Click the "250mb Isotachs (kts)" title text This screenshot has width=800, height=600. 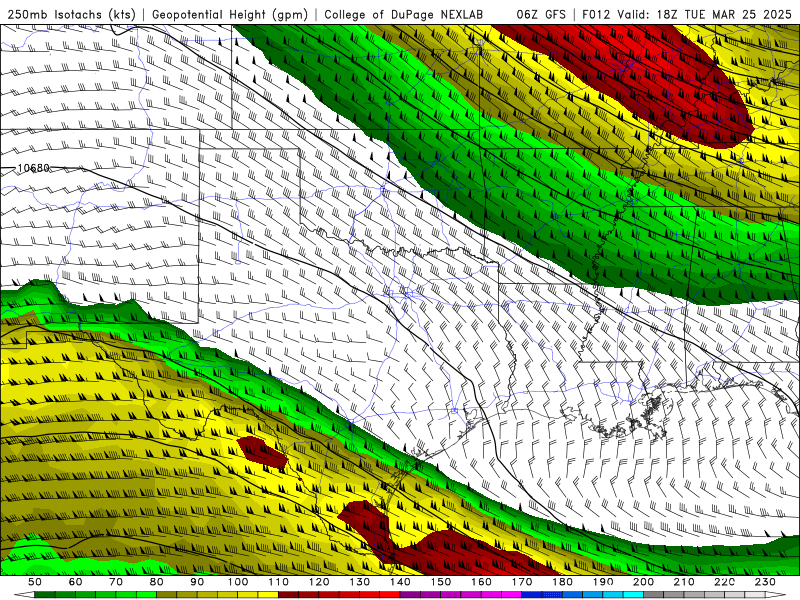72,14
